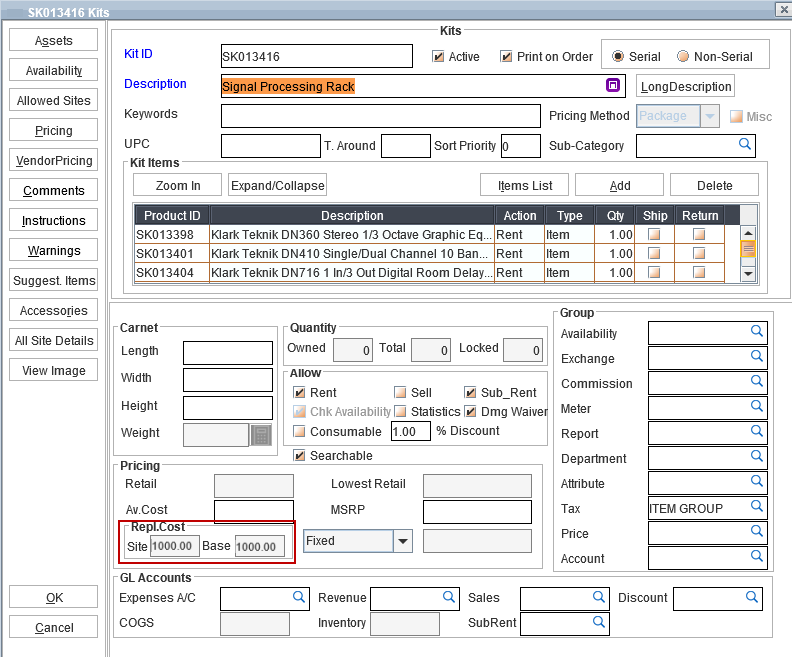Open the Assets side tab
The image size is (792, 657).
pos(54,40)
